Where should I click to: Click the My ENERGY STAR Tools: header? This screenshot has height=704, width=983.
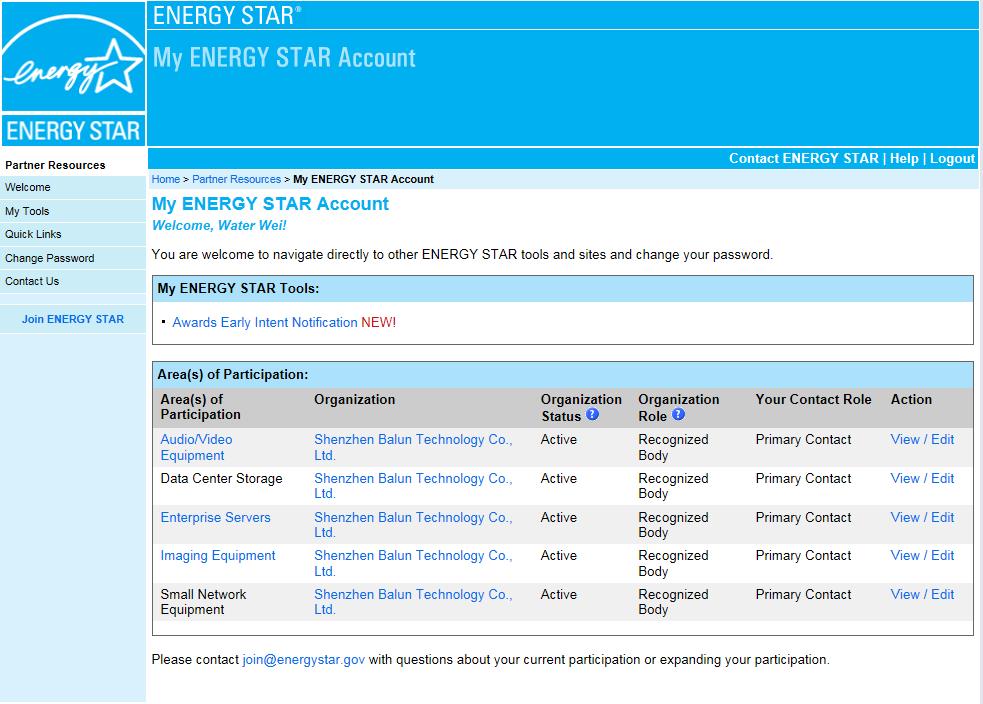(238, 288)
